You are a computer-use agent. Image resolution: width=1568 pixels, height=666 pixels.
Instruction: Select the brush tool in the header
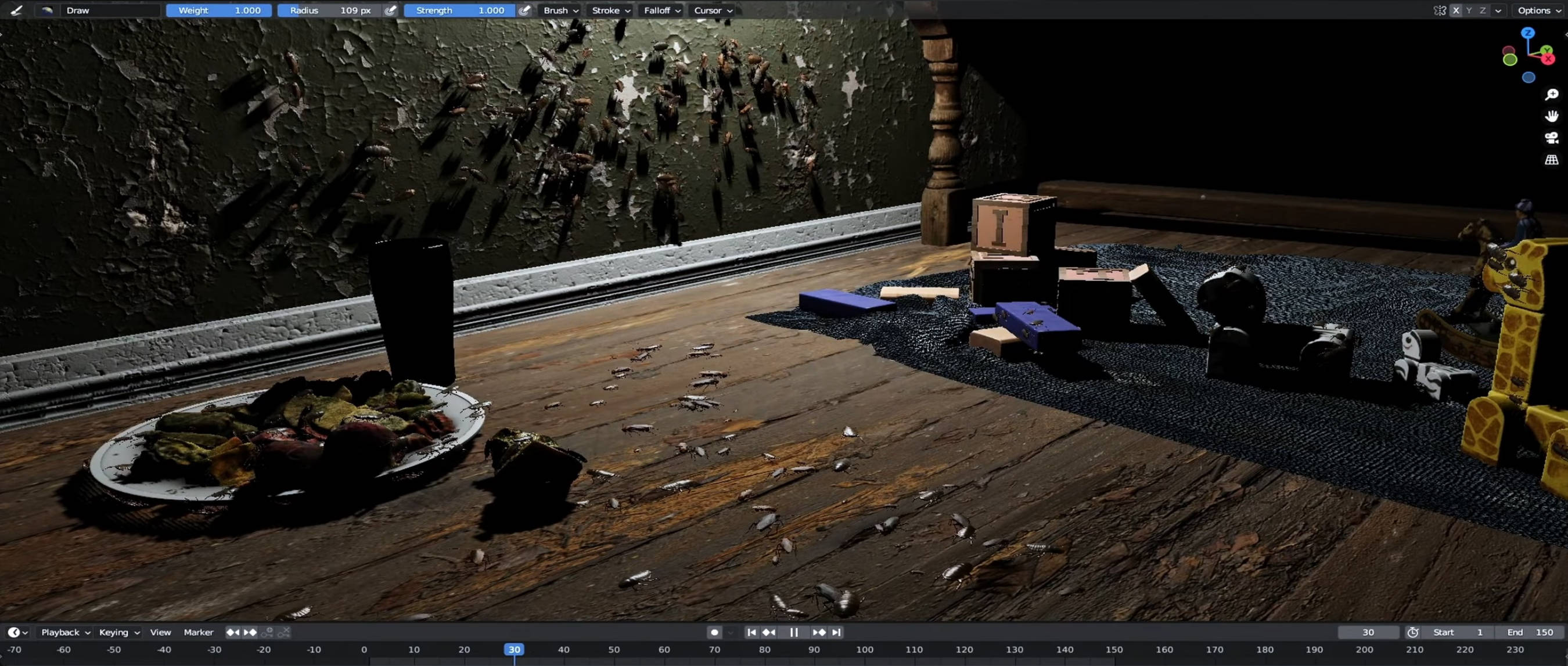16,10
